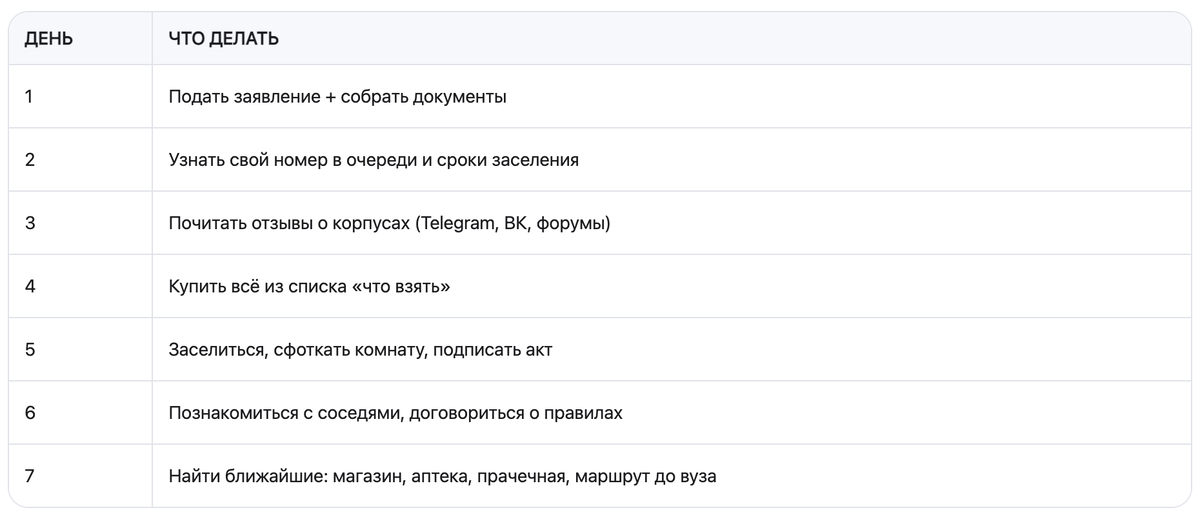Click 'Купить всё из списка' row text
The image size is (1200, 519).
[309, 286]
